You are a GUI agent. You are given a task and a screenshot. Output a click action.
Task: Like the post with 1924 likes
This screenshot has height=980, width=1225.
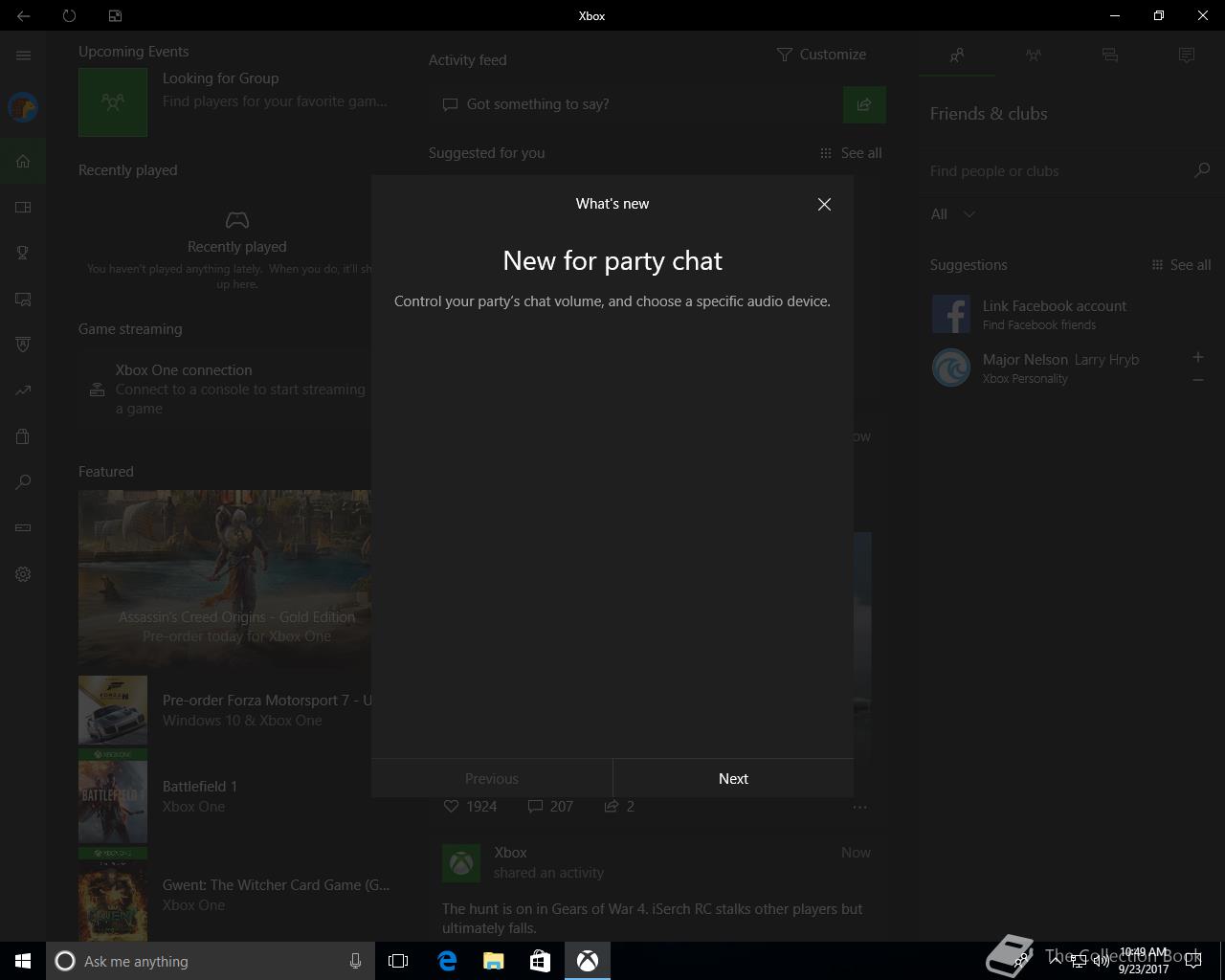[470, 806]
